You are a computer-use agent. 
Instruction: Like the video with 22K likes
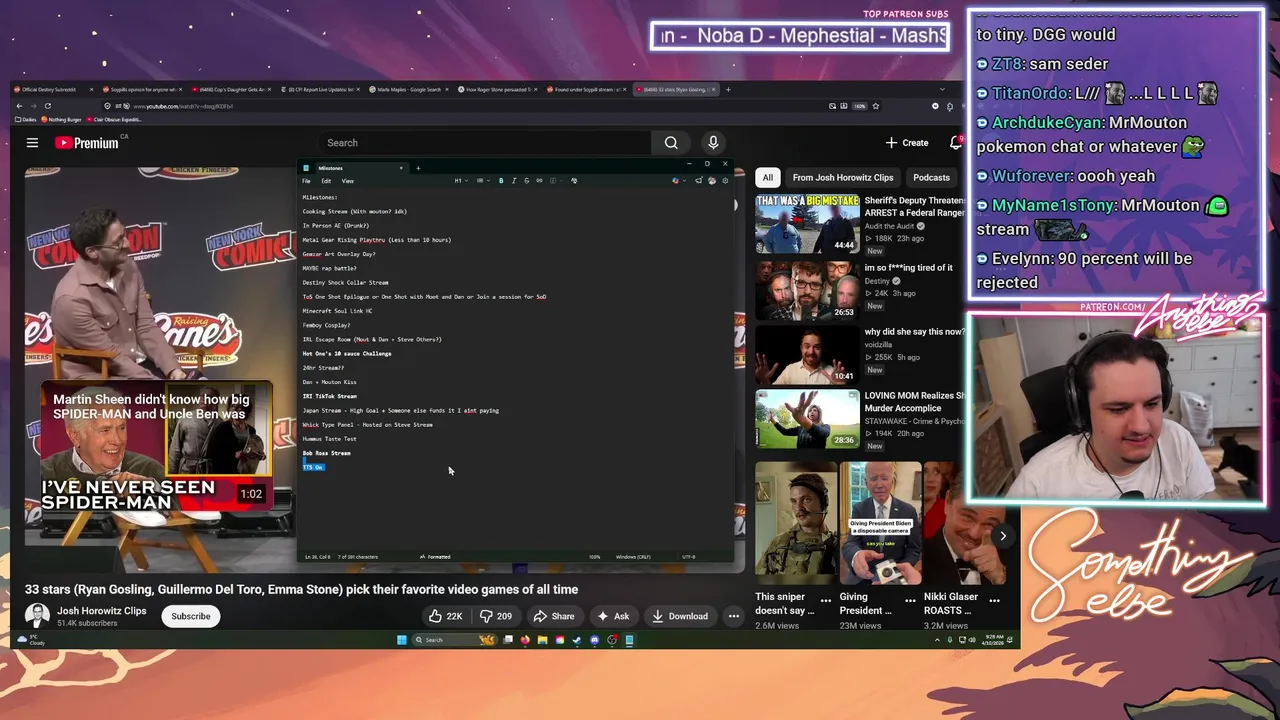click(446, 616)
